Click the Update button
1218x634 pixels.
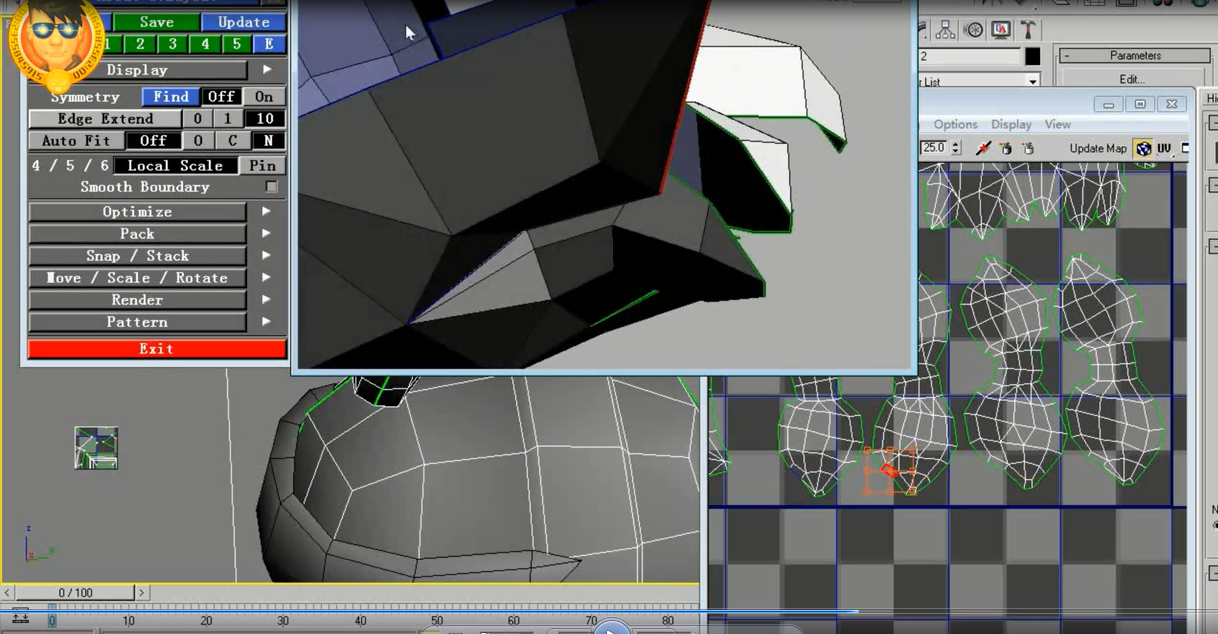click(x=243, y=22)
